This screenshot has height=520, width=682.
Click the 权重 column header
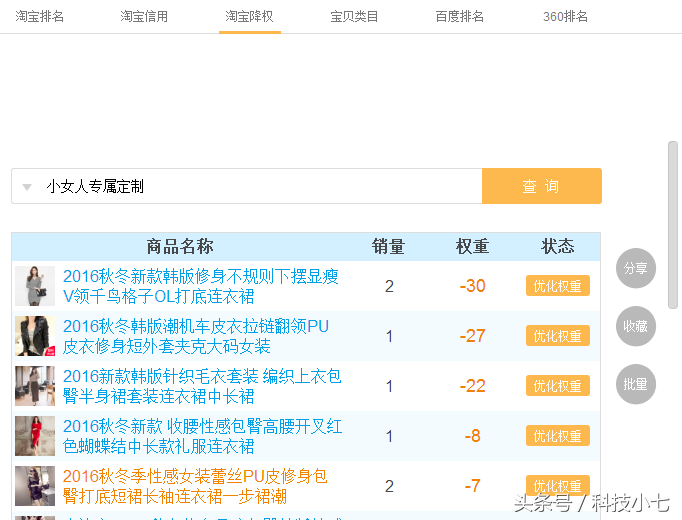pos(472,247)
